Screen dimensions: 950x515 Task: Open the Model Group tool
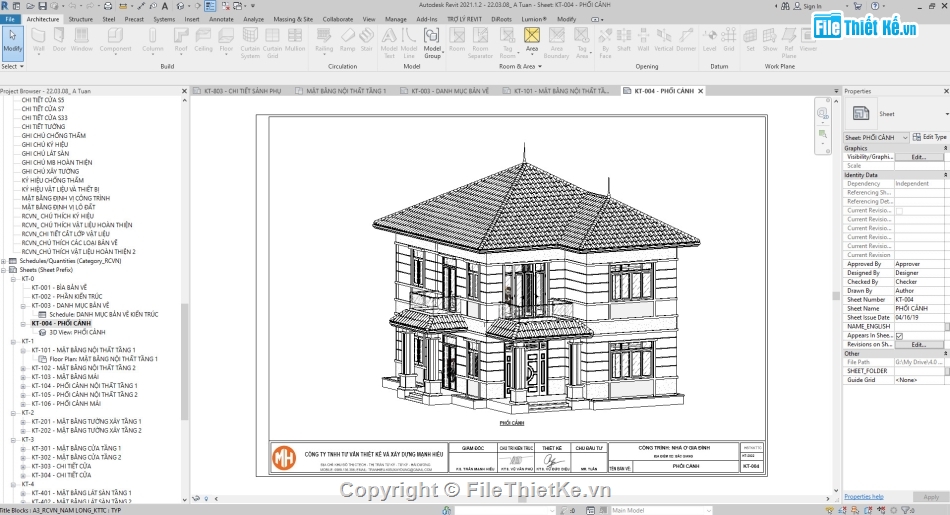coord(432,43)
